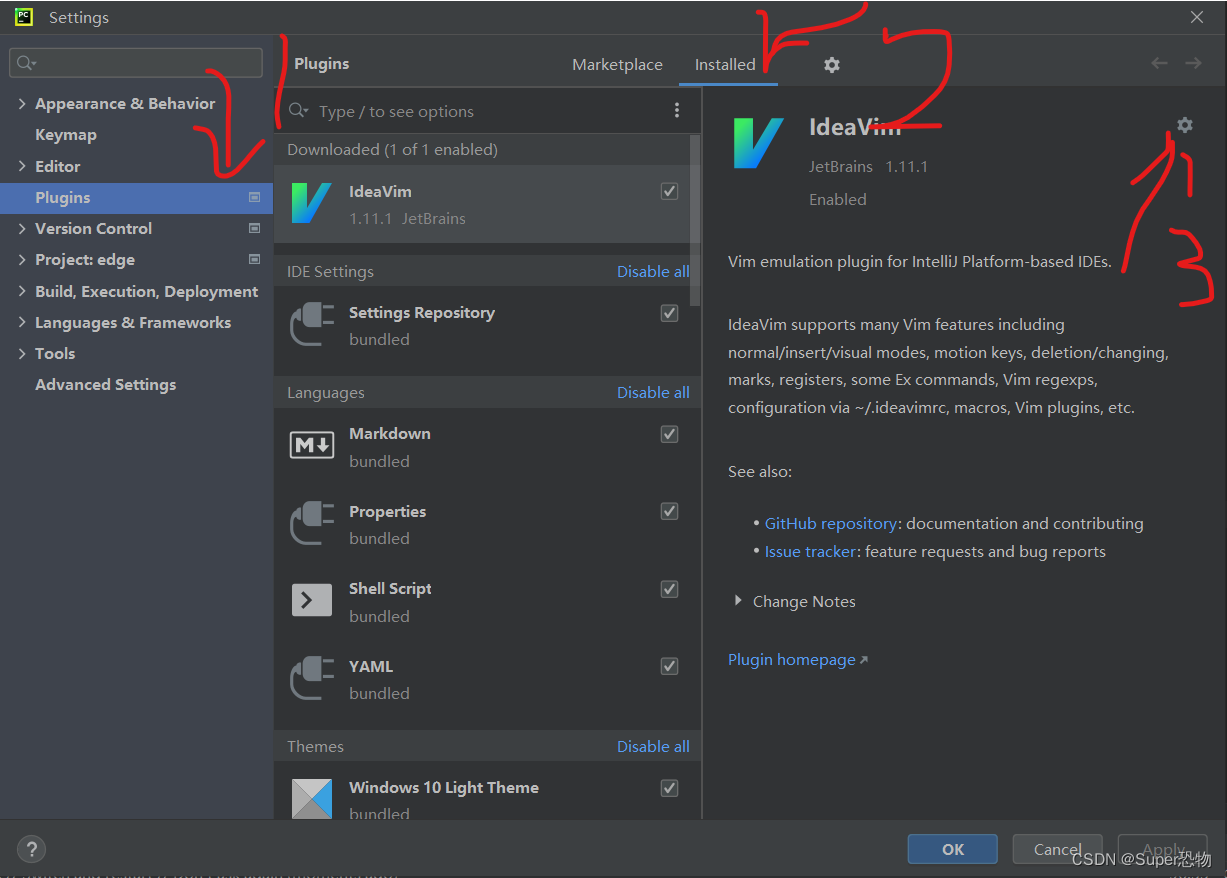Uncheck Windows 10 Light Theme plugin
Viewport: 1227px width, 878px height.
tap(669, 788)
